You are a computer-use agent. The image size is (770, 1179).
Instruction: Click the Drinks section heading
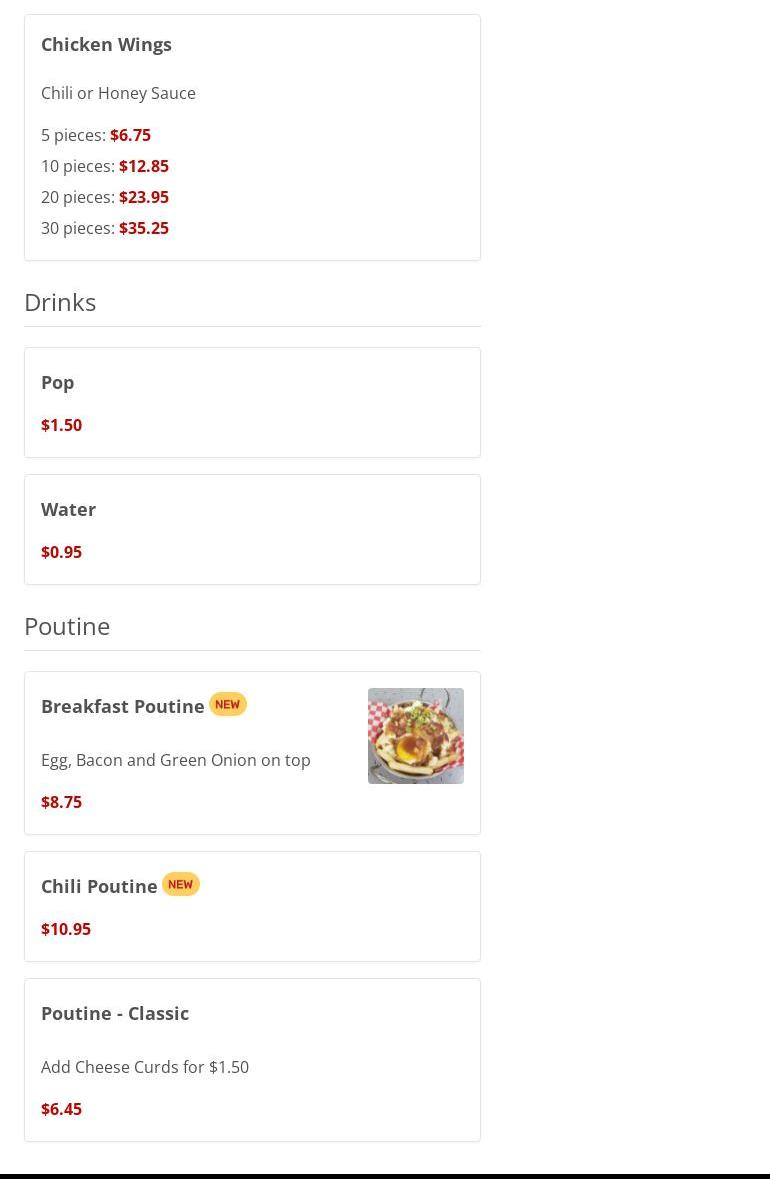pyautogui.click(x=60, y=302)
